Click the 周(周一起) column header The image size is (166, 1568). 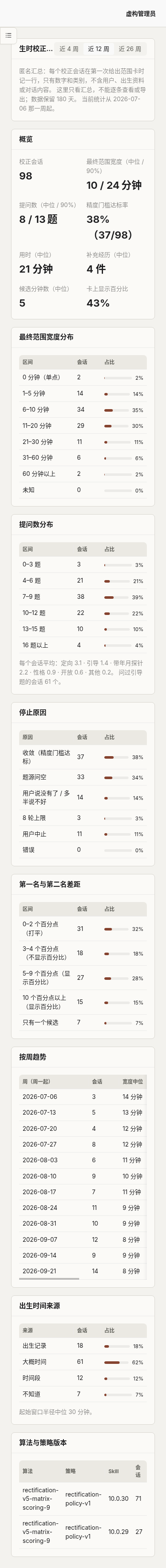[x=37, y=1081]
